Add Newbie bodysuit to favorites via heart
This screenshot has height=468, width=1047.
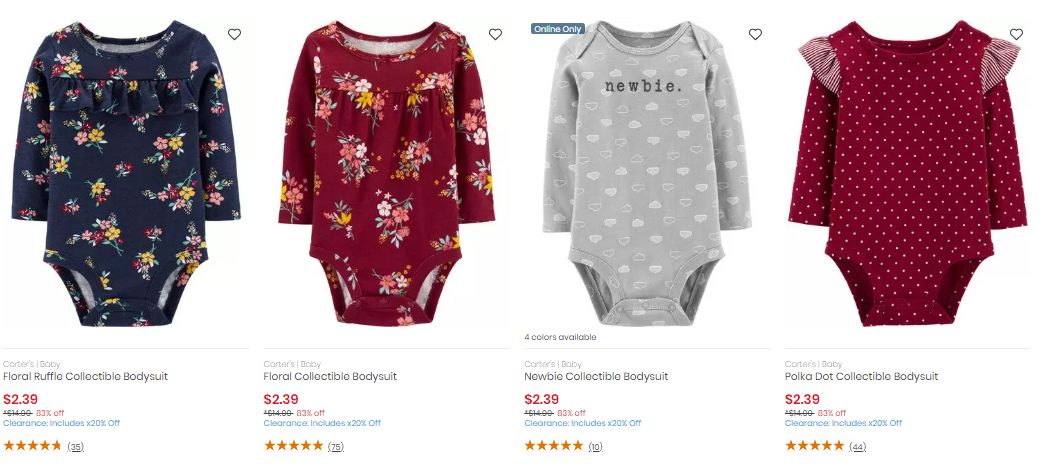click(755, 34)
